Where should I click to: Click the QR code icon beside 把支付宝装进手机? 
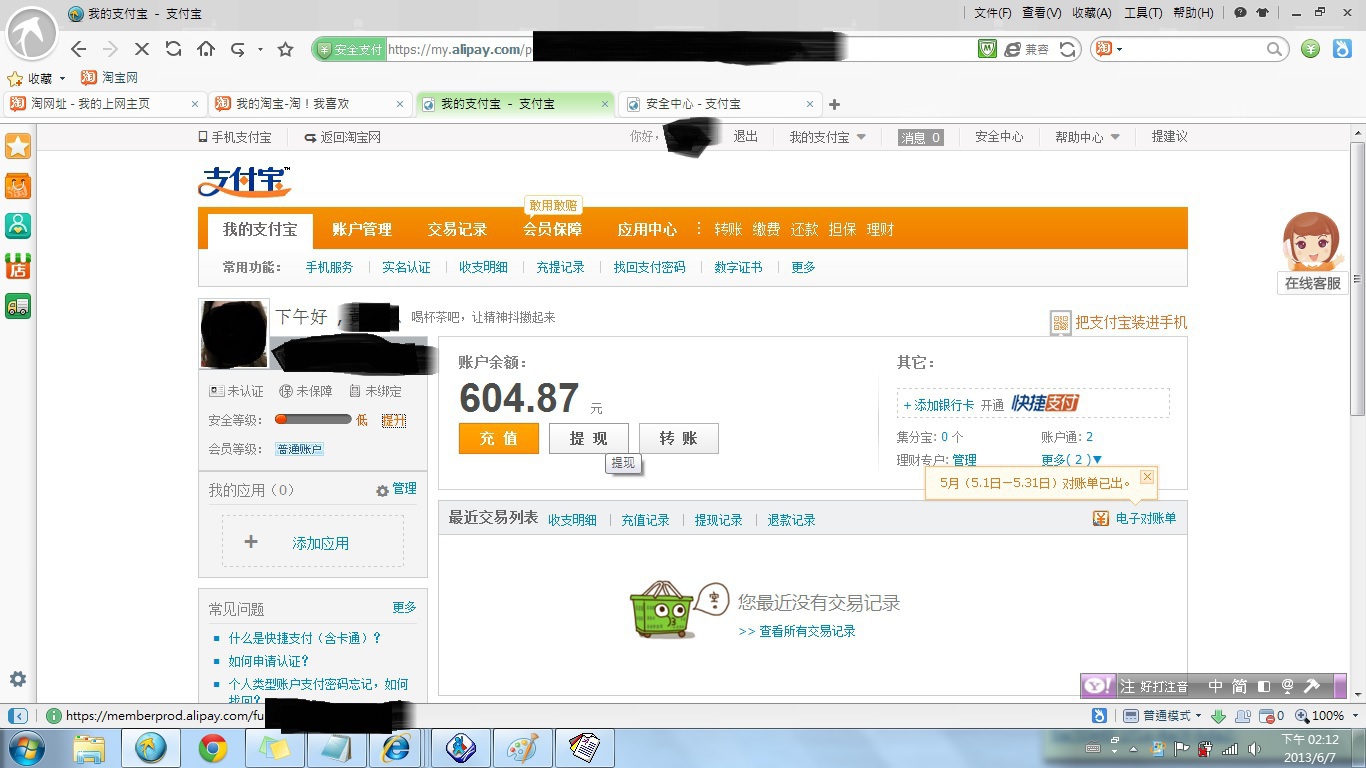click(1060, 323)
